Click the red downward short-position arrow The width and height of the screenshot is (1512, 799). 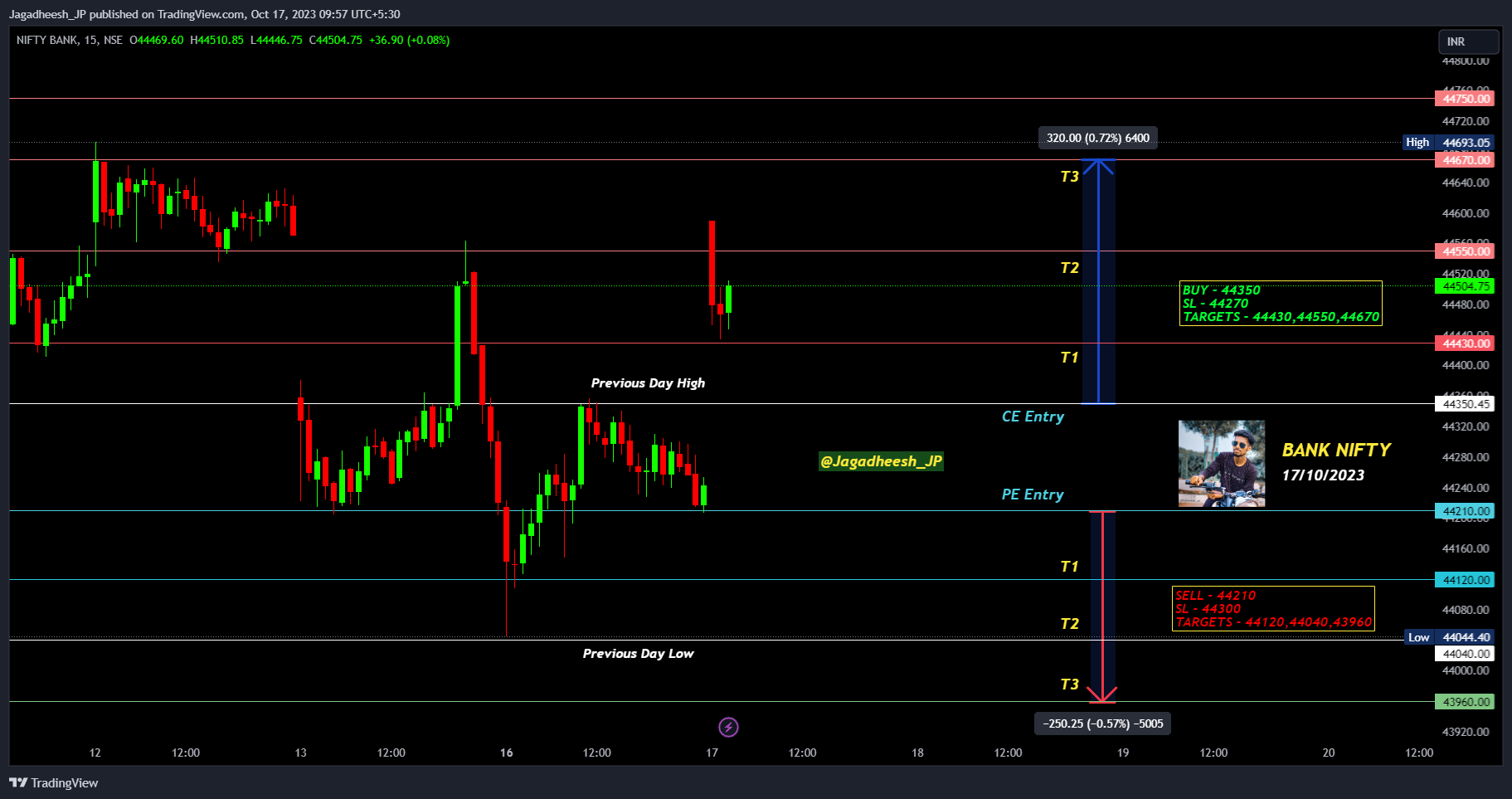click(1102, 607)
